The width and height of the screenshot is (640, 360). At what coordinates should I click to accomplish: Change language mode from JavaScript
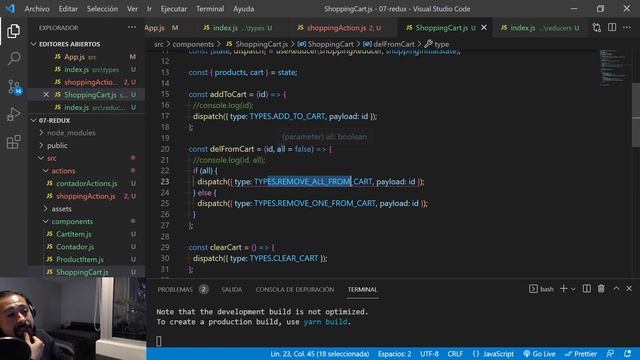(493, 354)
